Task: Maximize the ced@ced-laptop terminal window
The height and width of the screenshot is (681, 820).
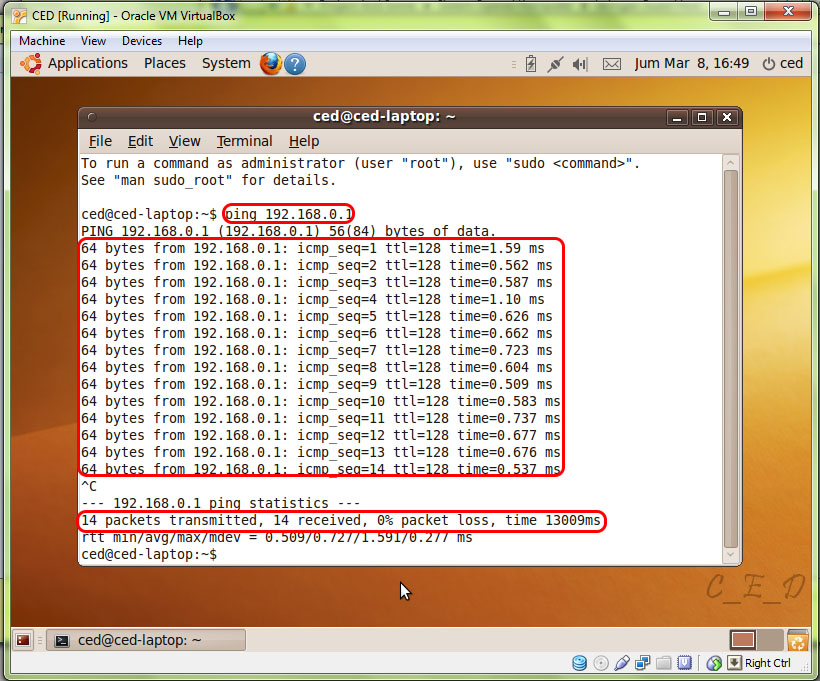Action: [x=702, y=117]
